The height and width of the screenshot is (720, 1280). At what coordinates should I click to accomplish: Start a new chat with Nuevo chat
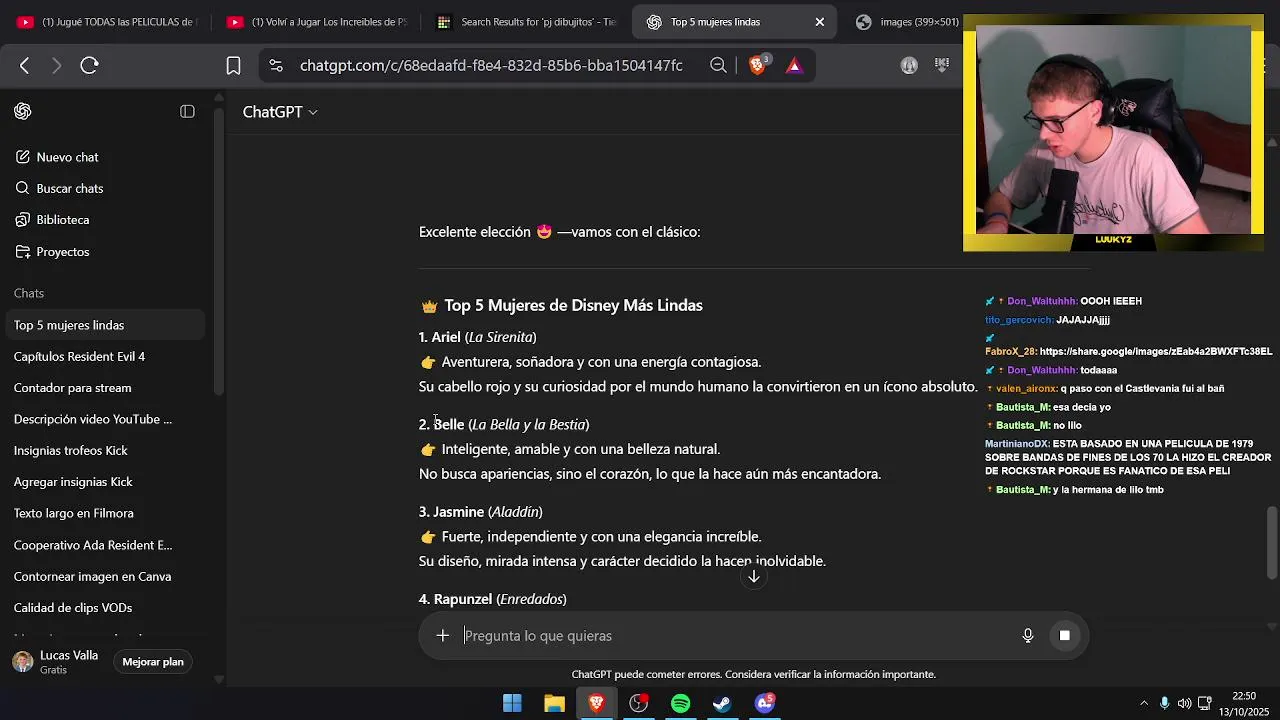click(105, 157)
